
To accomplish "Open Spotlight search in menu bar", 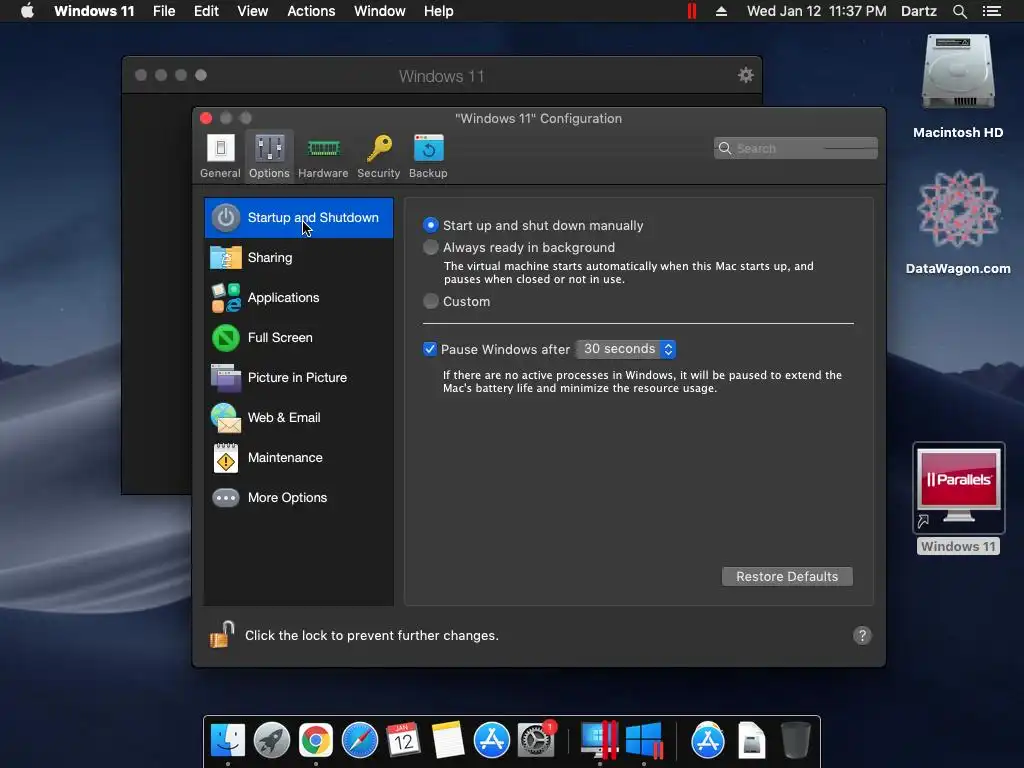I will [959, 11].
